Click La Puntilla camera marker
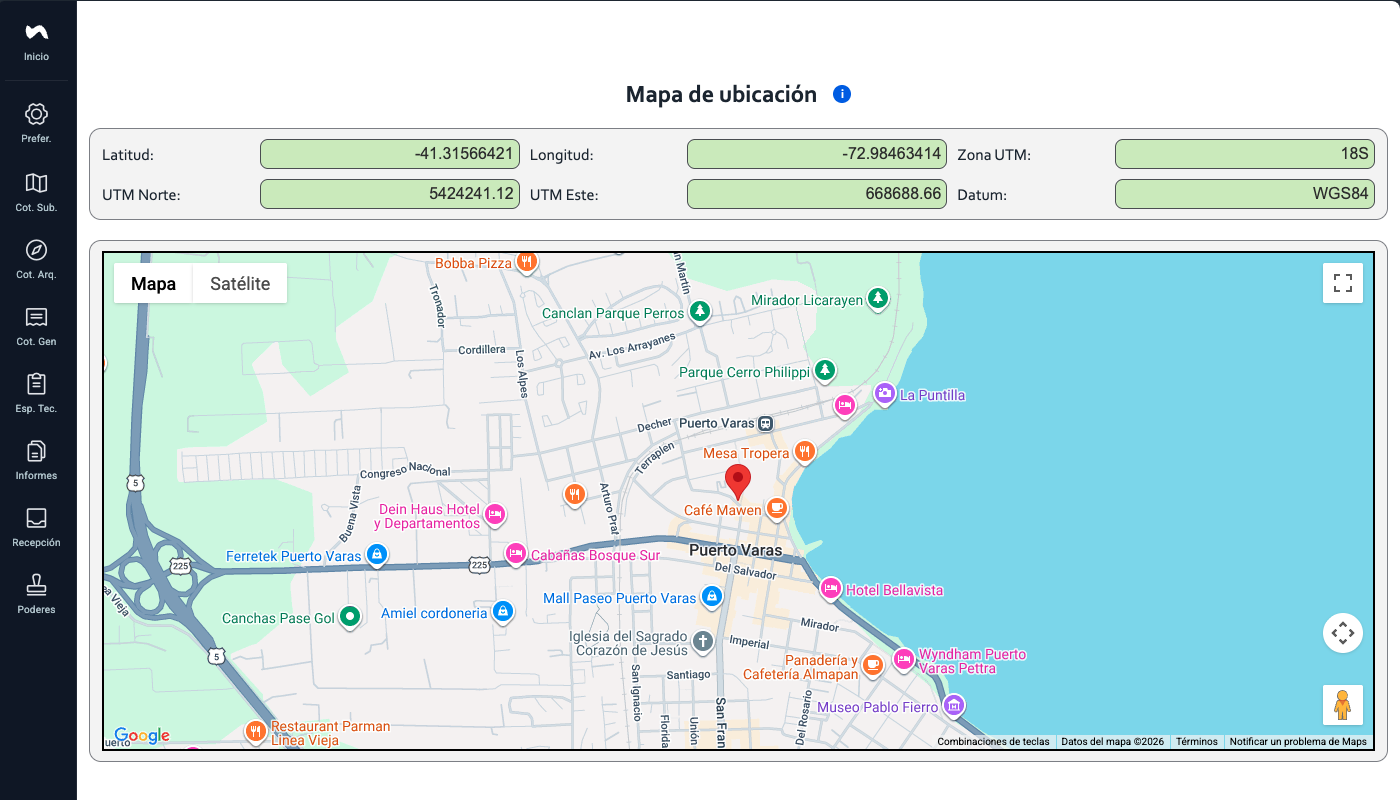The image size is (1400, 800). 884,394
